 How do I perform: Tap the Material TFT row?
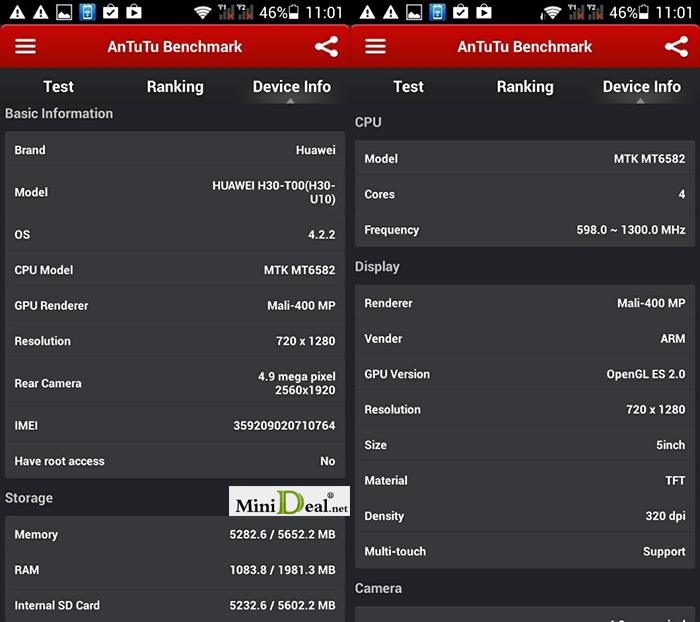click(x=525, y=480)
